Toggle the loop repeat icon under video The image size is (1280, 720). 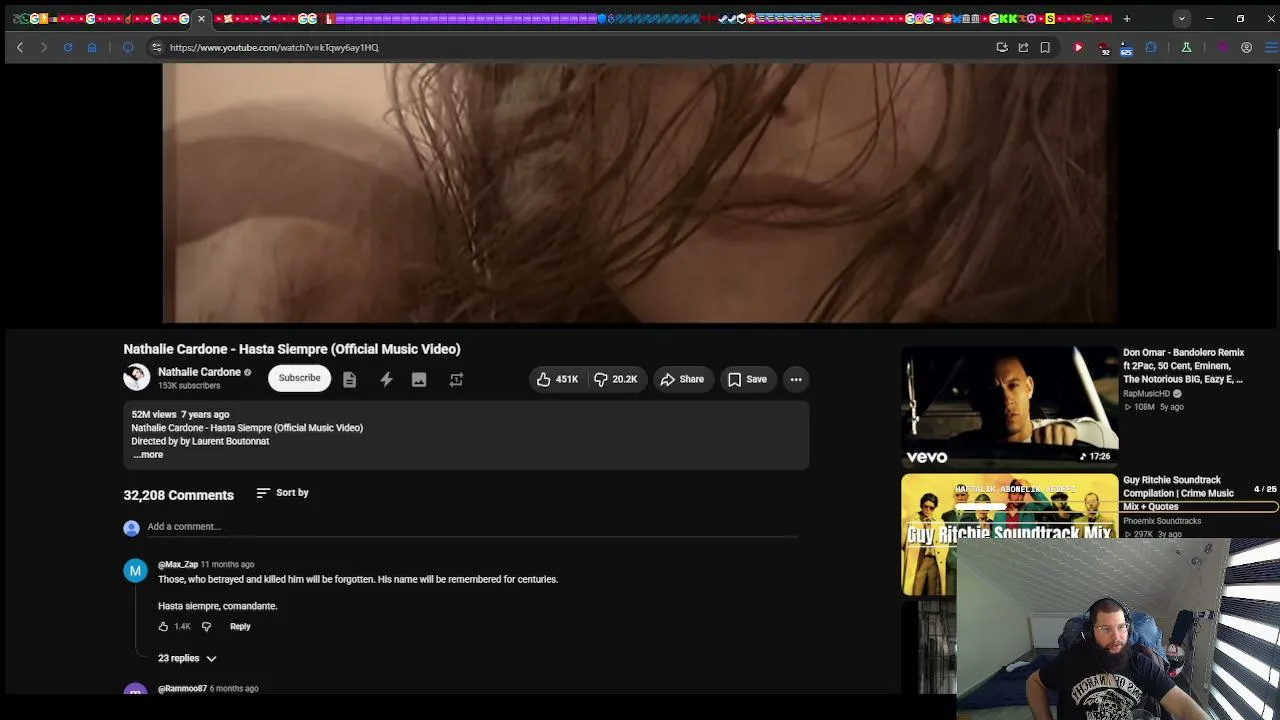pyautogui.click(x=456, y=379)
